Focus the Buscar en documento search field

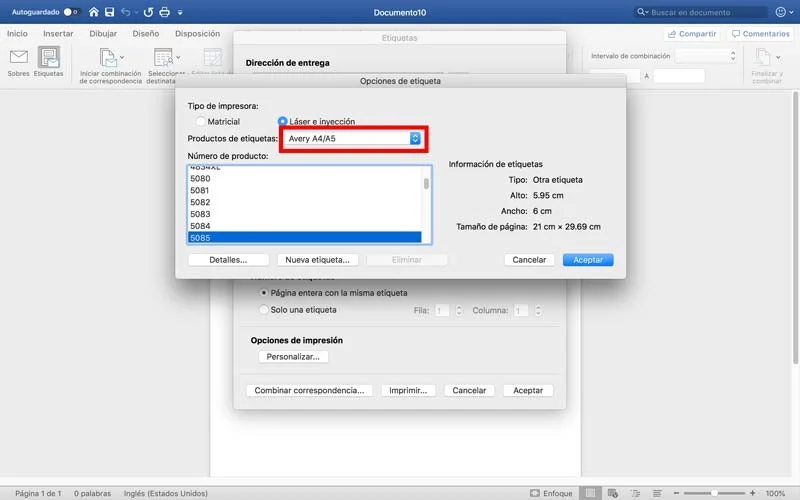(701, 12)
